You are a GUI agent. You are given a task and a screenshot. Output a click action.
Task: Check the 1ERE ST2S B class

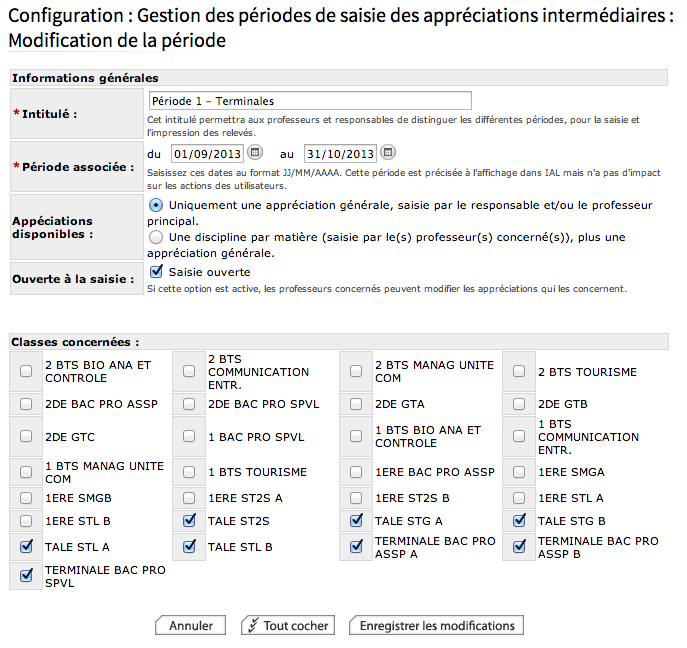tap(356, 497)
